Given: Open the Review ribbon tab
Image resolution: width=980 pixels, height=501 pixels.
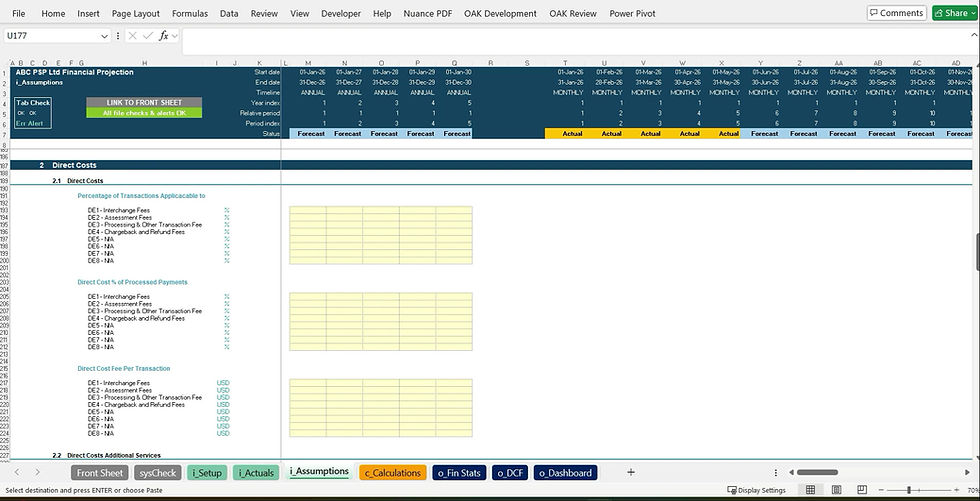Looking at the screenshot, I should (264, 13).
